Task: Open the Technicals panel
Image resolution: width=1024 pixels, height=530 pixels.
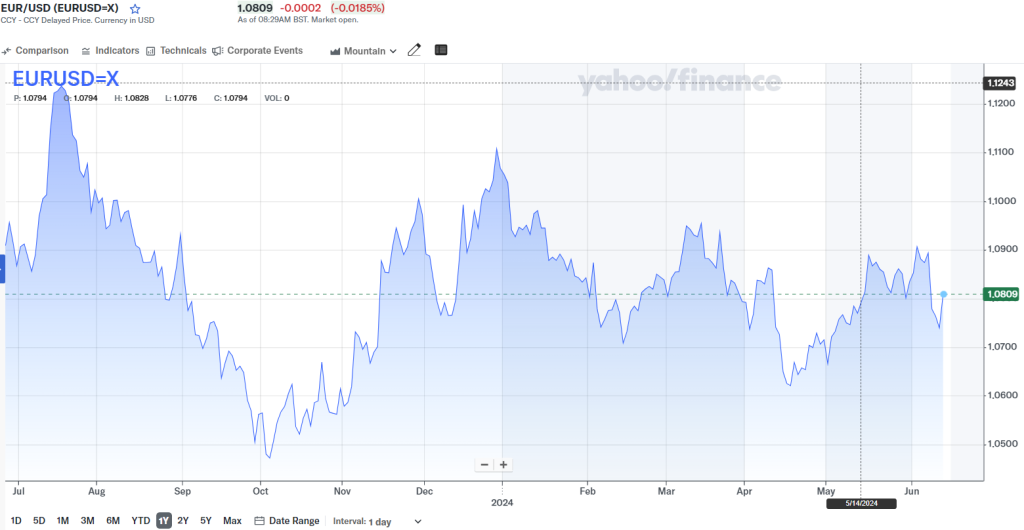Action: click(176, 51)
